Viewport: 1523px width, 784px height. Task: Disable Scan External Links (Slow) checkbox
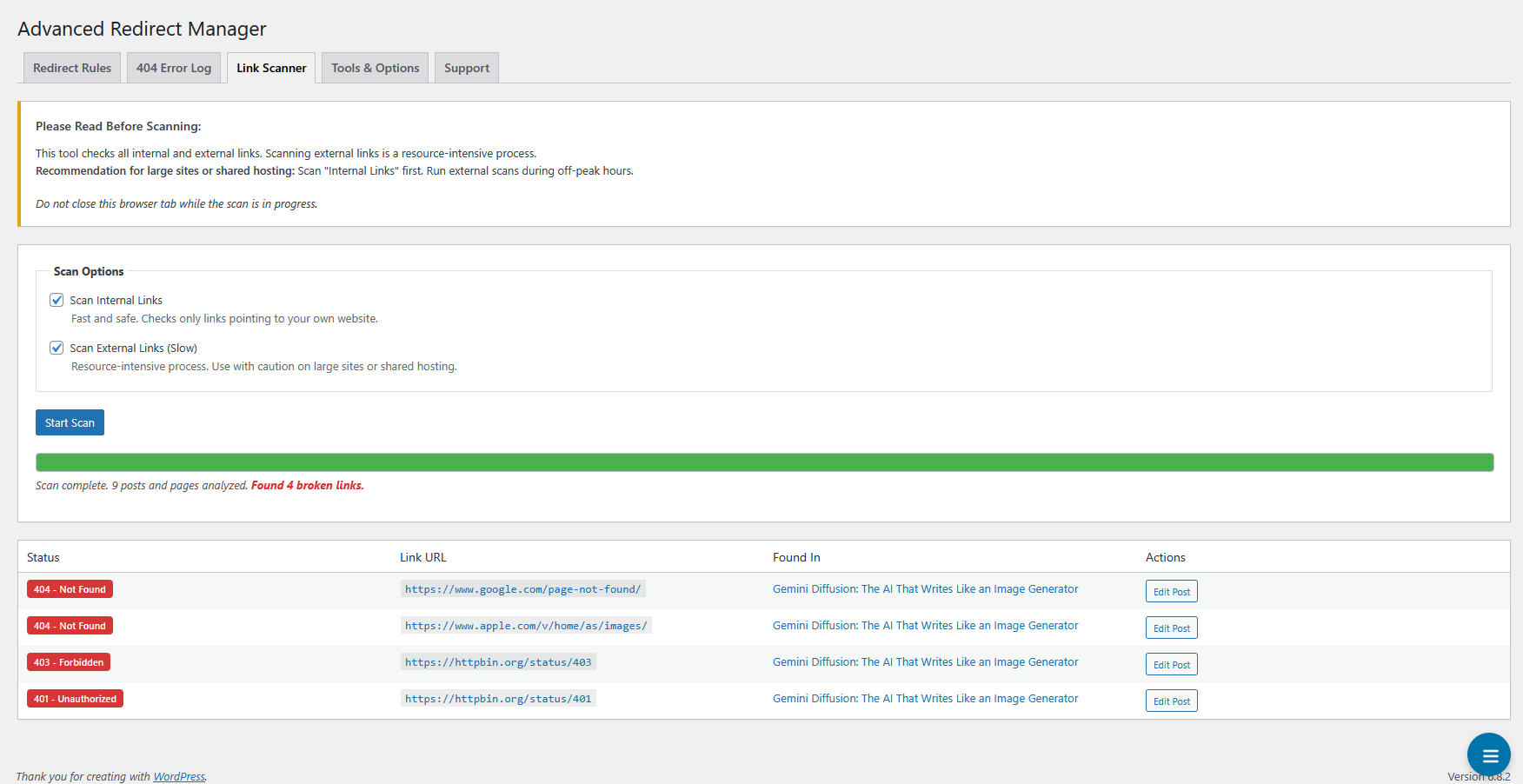click(57, 348)
